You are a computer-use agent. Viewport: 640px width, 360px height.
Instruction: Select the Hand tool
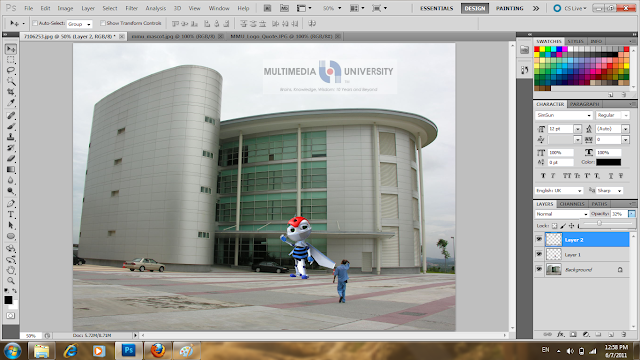click(11, 270)
